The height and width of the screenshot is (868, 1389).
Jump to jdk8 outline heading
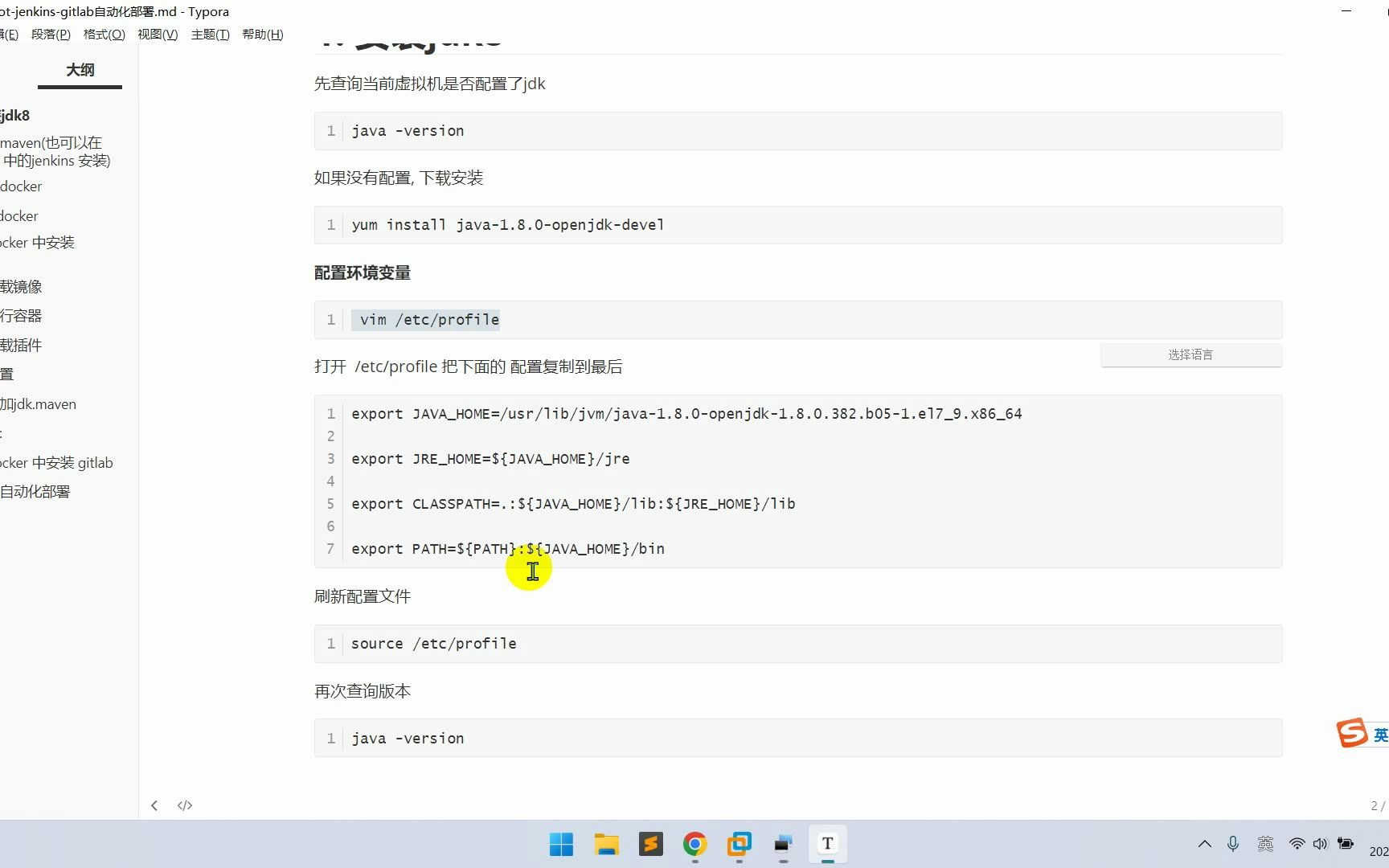pyautogui.click(x=15, y=116)
